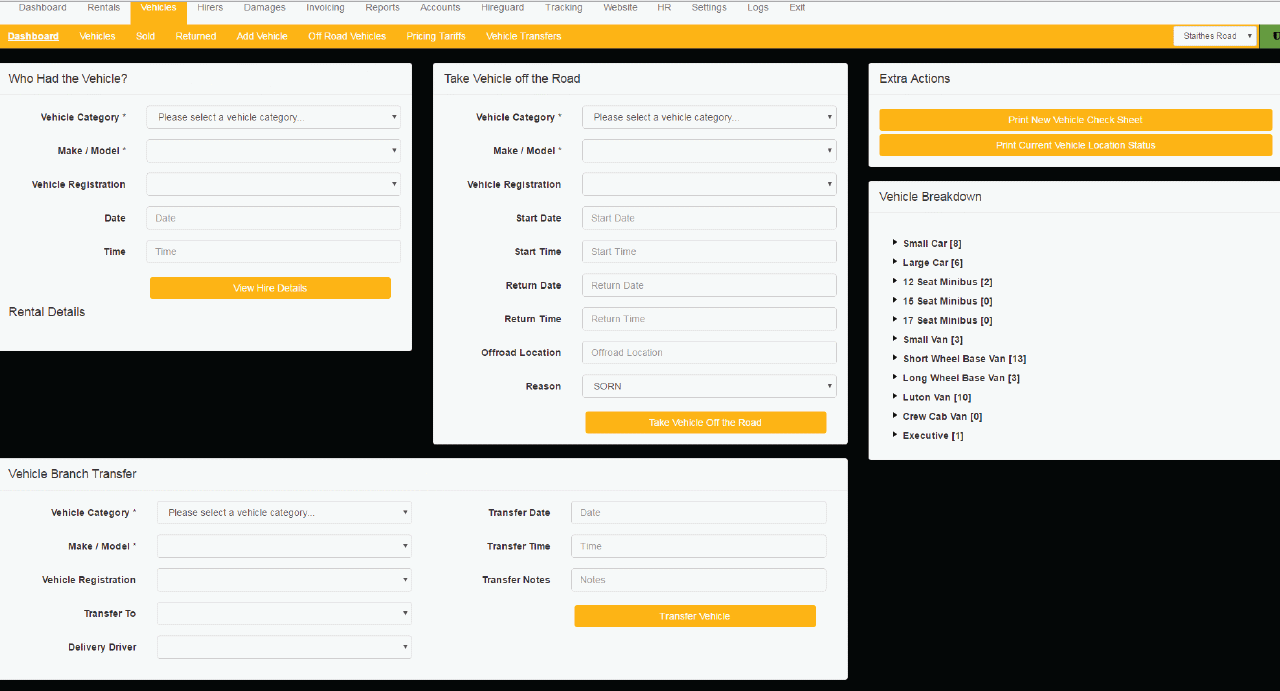Click the green icon button at top right
Viewport: 1280px width, 691px height.
1270,36
